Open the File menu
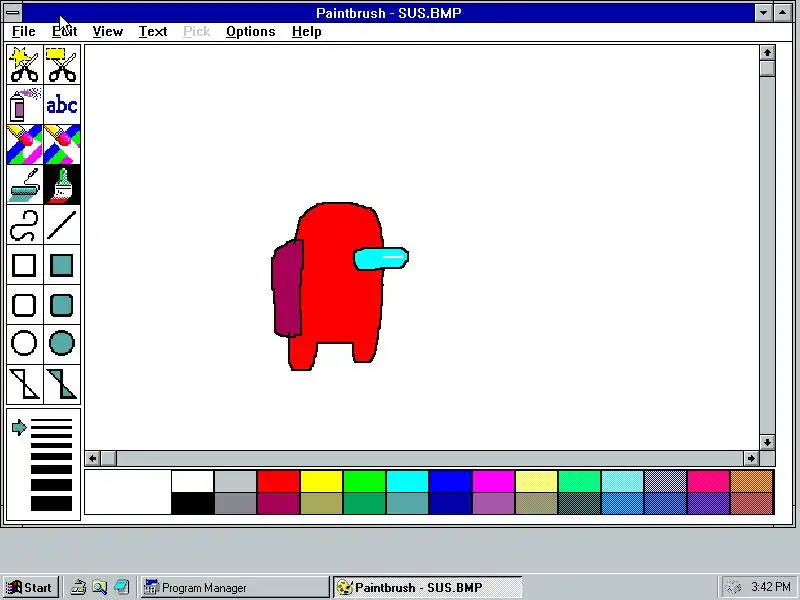Image resolution: width=800 pixels, height=600 pixels. (x=23, y=32)
